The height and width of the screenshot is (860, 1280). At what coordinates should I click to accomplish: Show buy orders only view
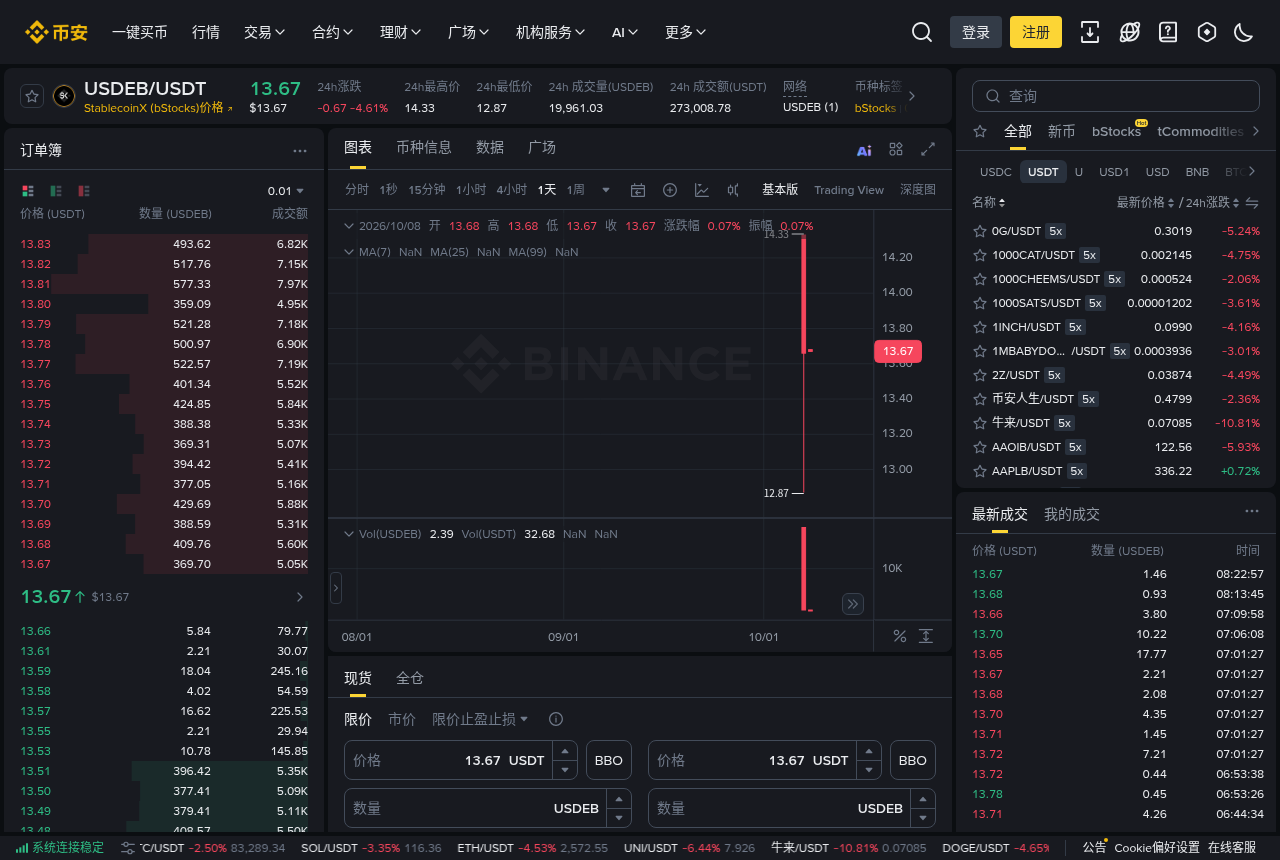pos(56,191)
